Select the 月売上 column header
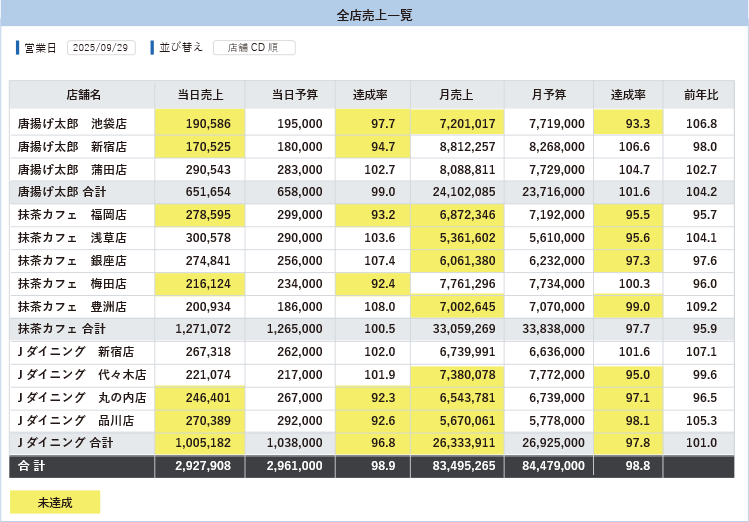The height and width of the screenshot is (522, 749). (456, 95)
